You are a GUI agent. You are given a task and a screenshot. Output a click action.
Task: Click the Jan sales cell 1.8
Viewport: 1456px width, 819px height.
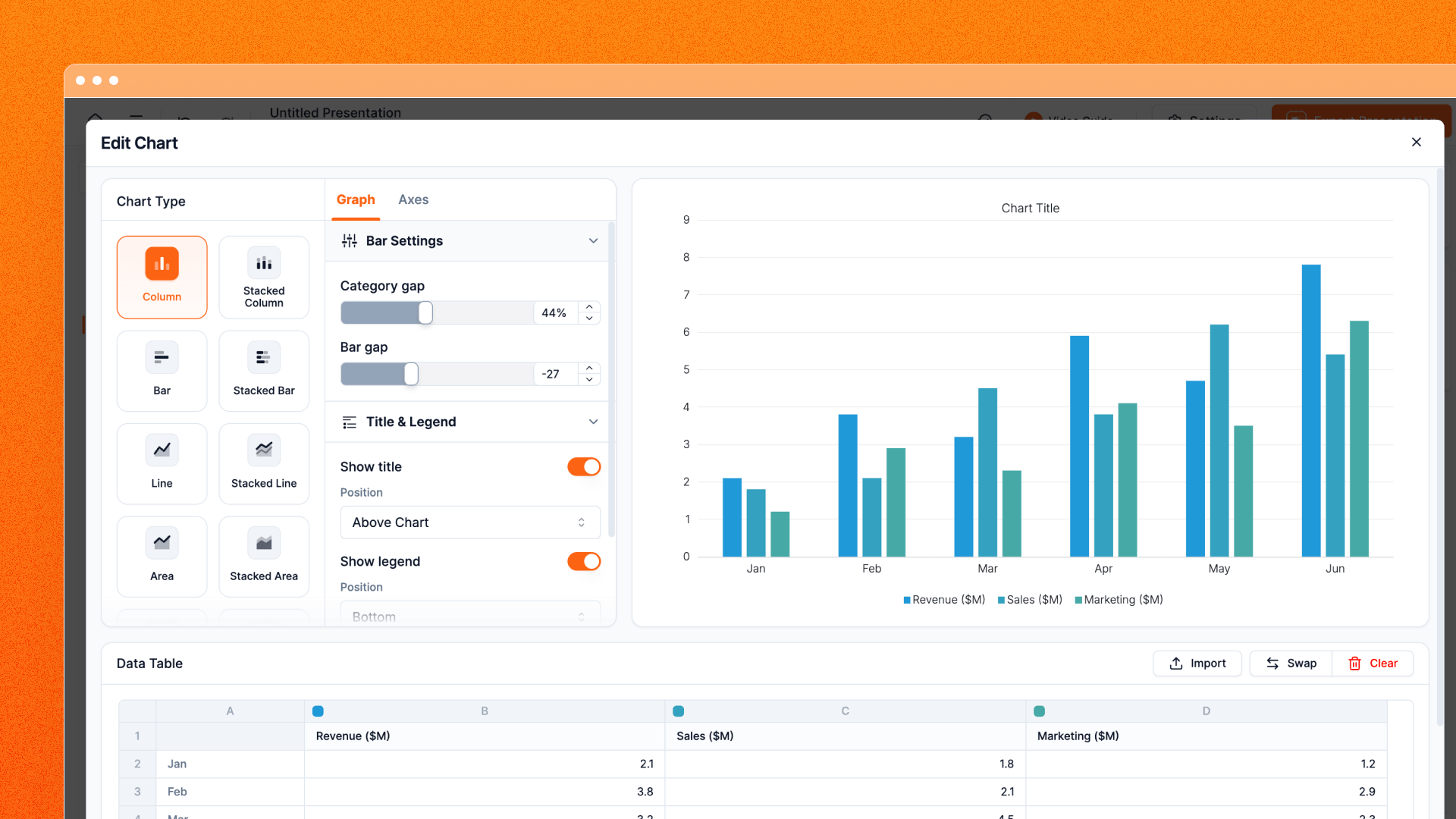(846, 764)
